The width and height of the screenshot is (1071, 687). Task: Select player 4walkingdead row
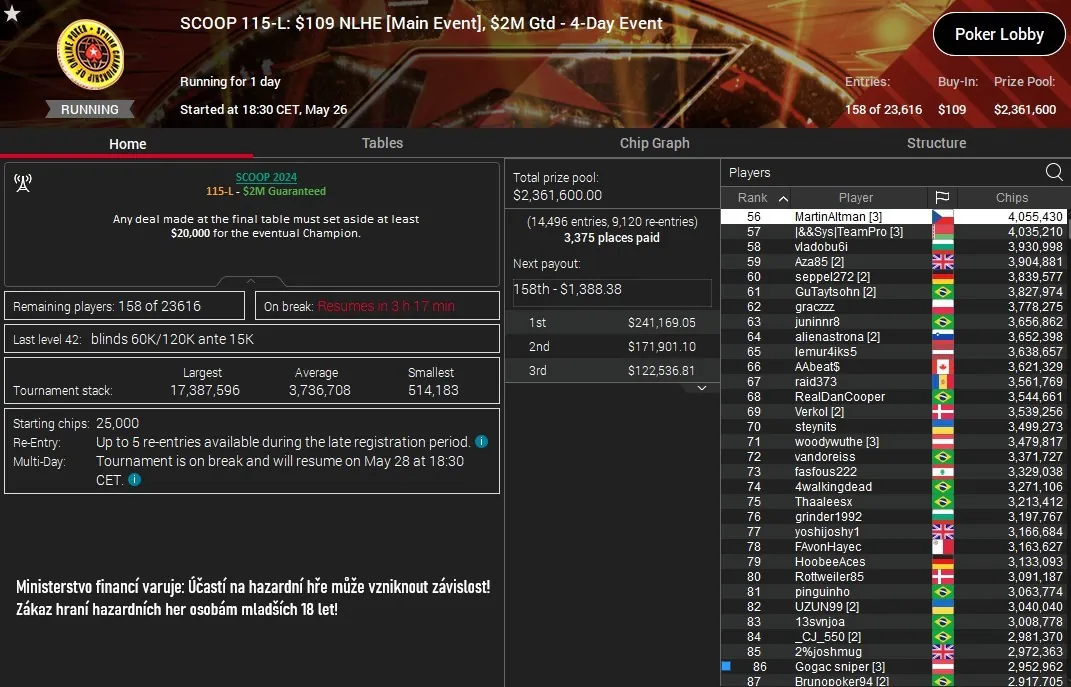point(893,487)
